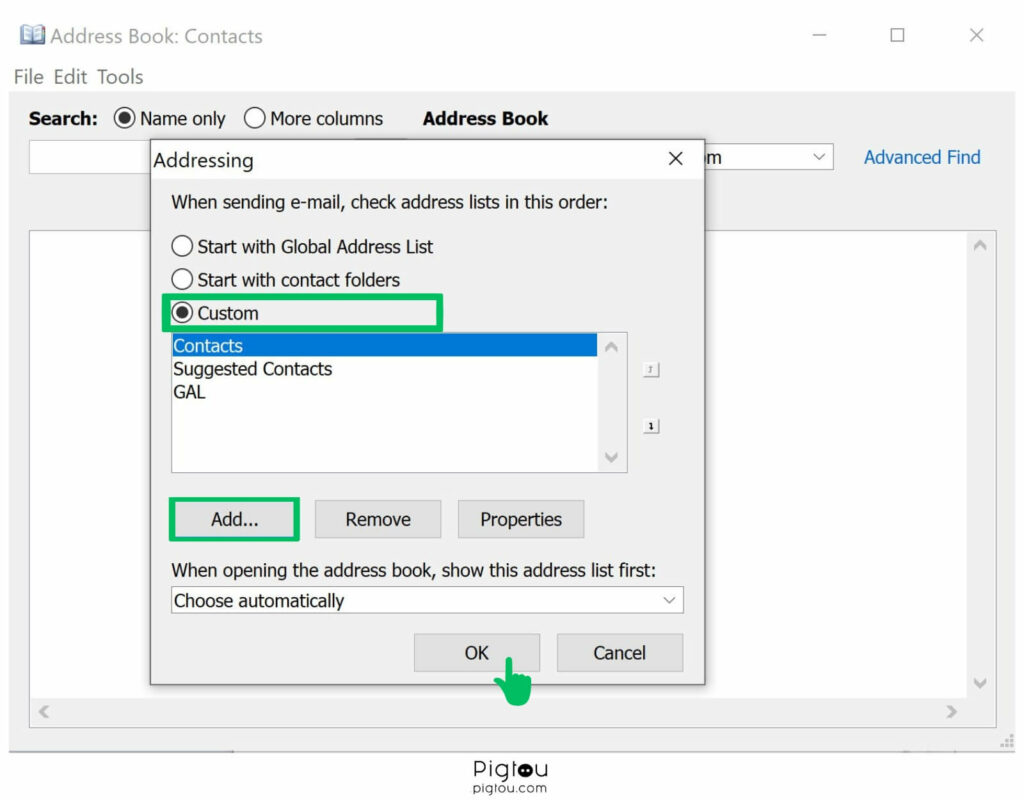
Task: Select the Custom radio option
Action: point(215,313)
